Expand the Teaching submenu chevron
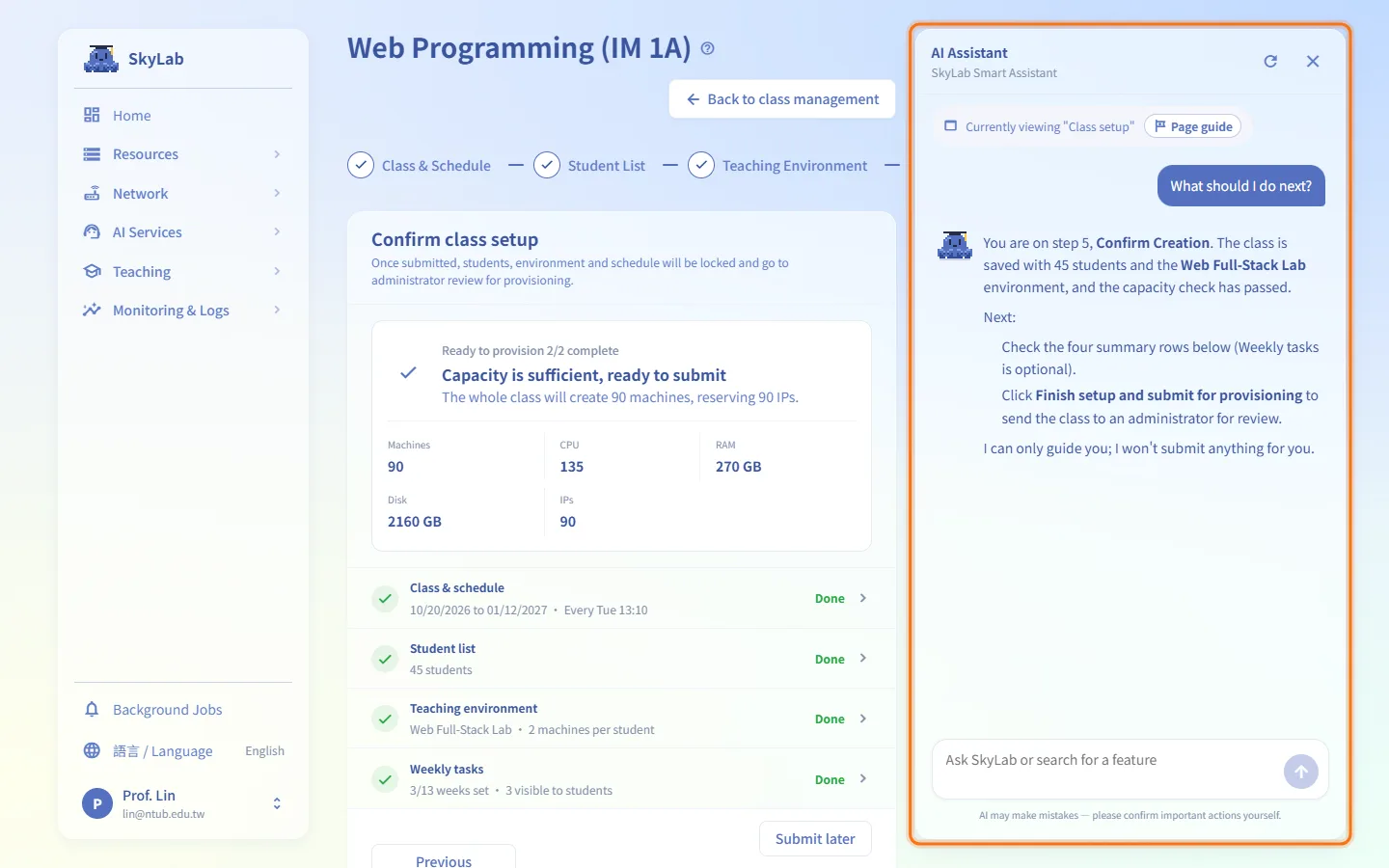1389x868 pixels. pos(277,271)
